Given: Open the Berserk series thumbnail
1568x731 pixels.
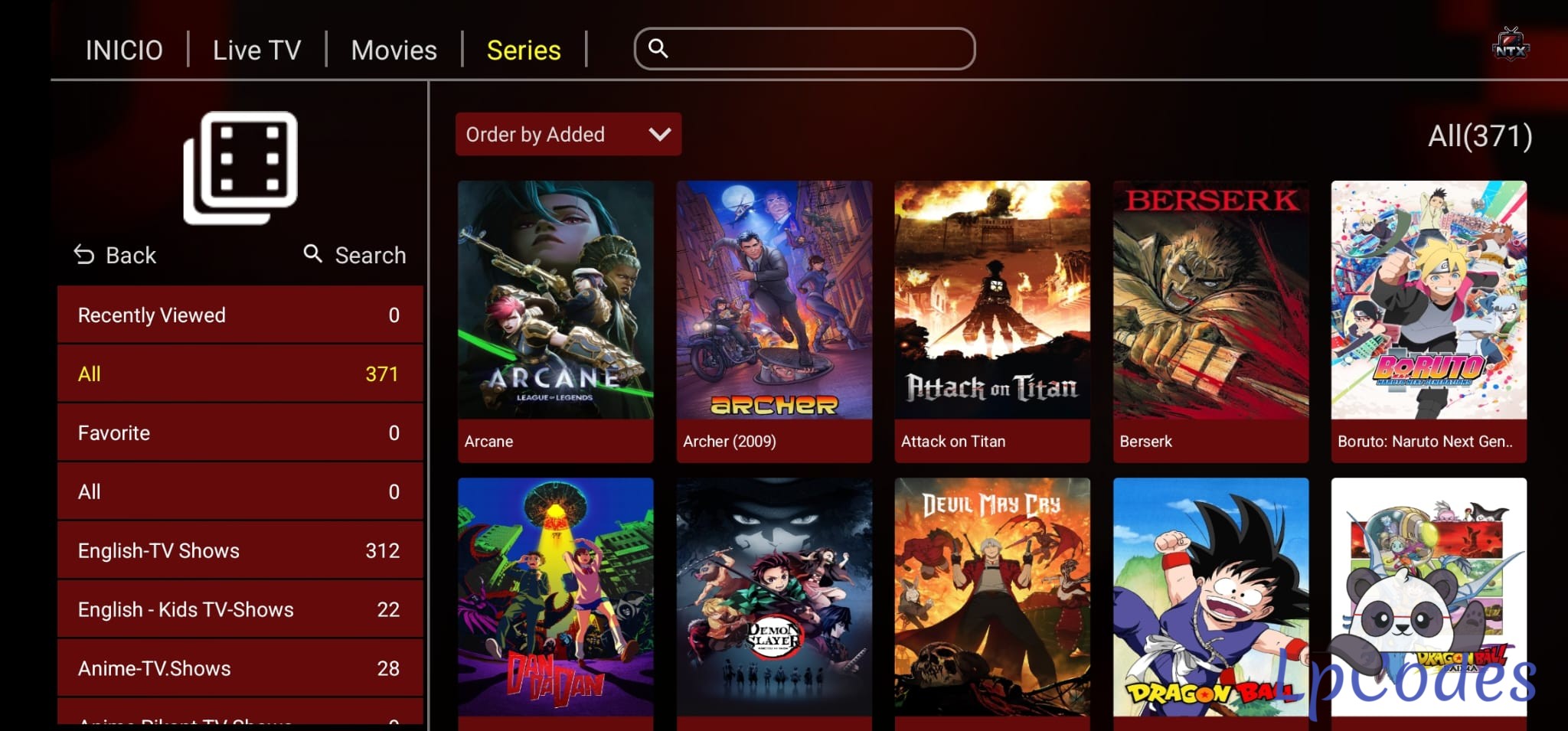Looking at the screenshot, I should tap(1210, 321).
